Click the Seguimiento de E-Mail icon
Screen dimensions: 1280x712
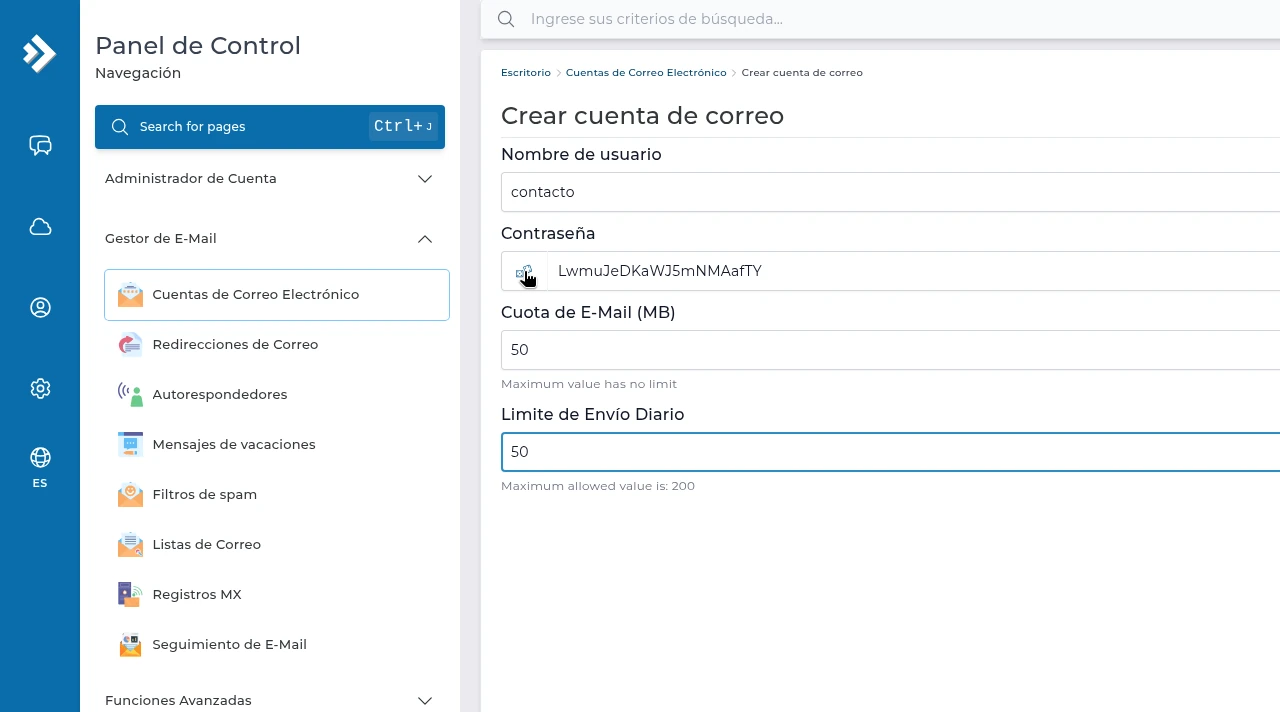[130, 645]
